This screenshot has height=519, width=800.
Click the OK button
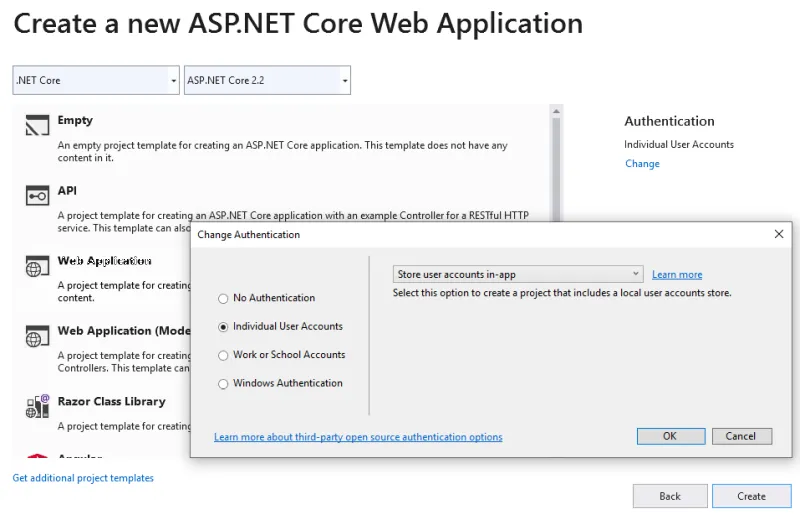coord(671,436)
